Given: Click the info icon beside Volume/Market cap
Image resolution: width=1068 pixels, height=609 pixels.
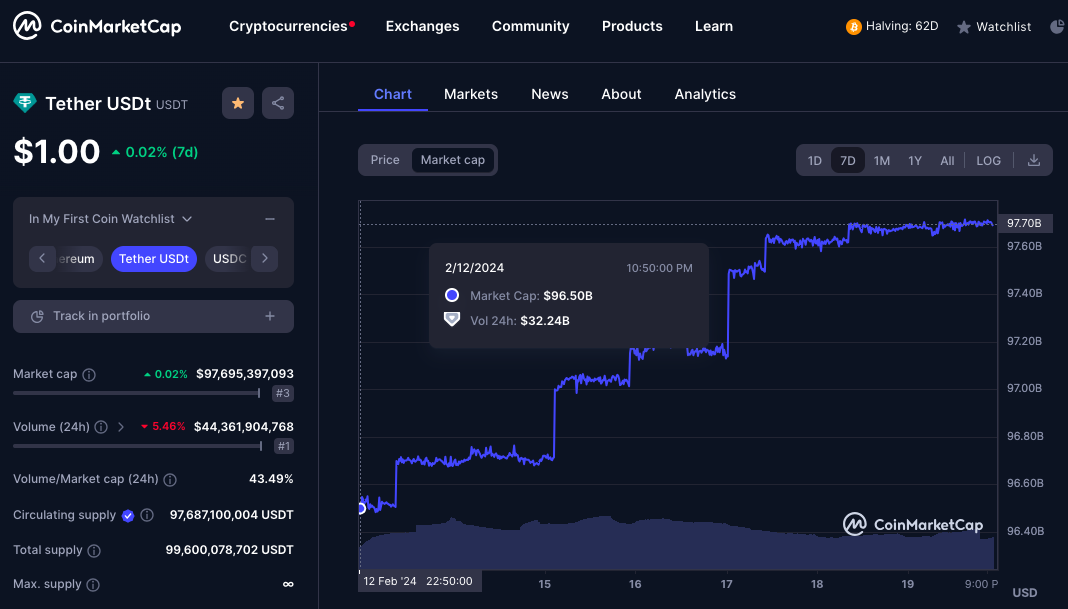Looking at the screenshot, I should click(x=170, y=480).
